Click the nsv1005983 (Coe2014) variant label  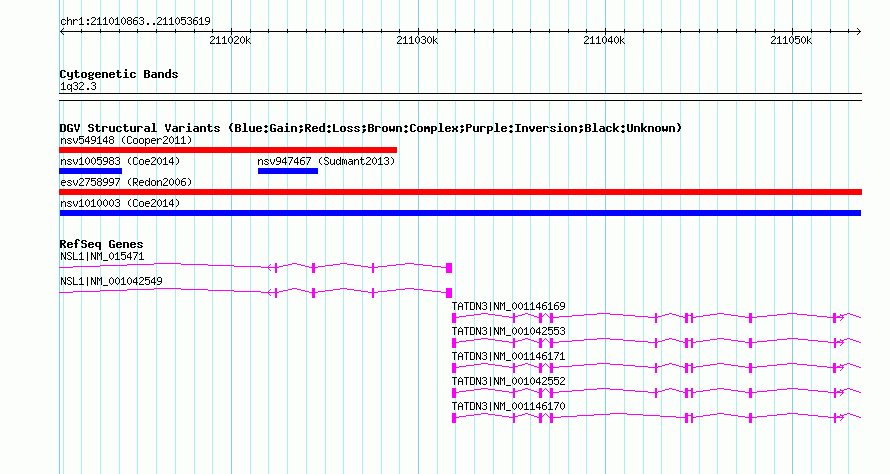point(120,161)
